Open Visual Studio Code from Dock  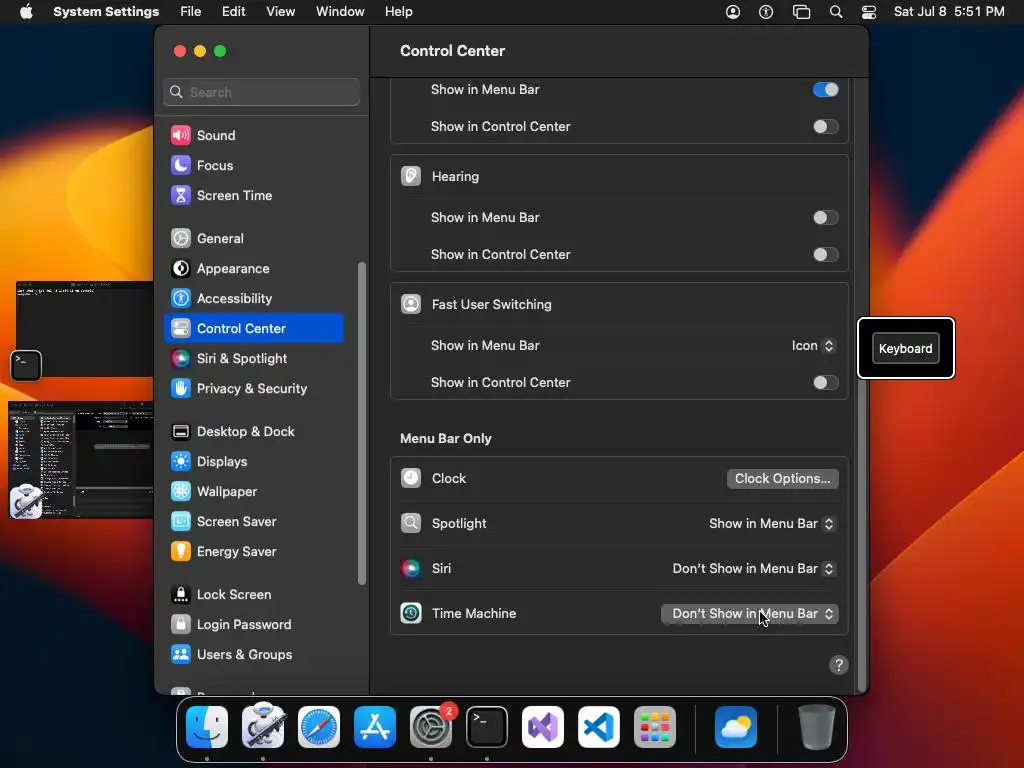(599, 727)
